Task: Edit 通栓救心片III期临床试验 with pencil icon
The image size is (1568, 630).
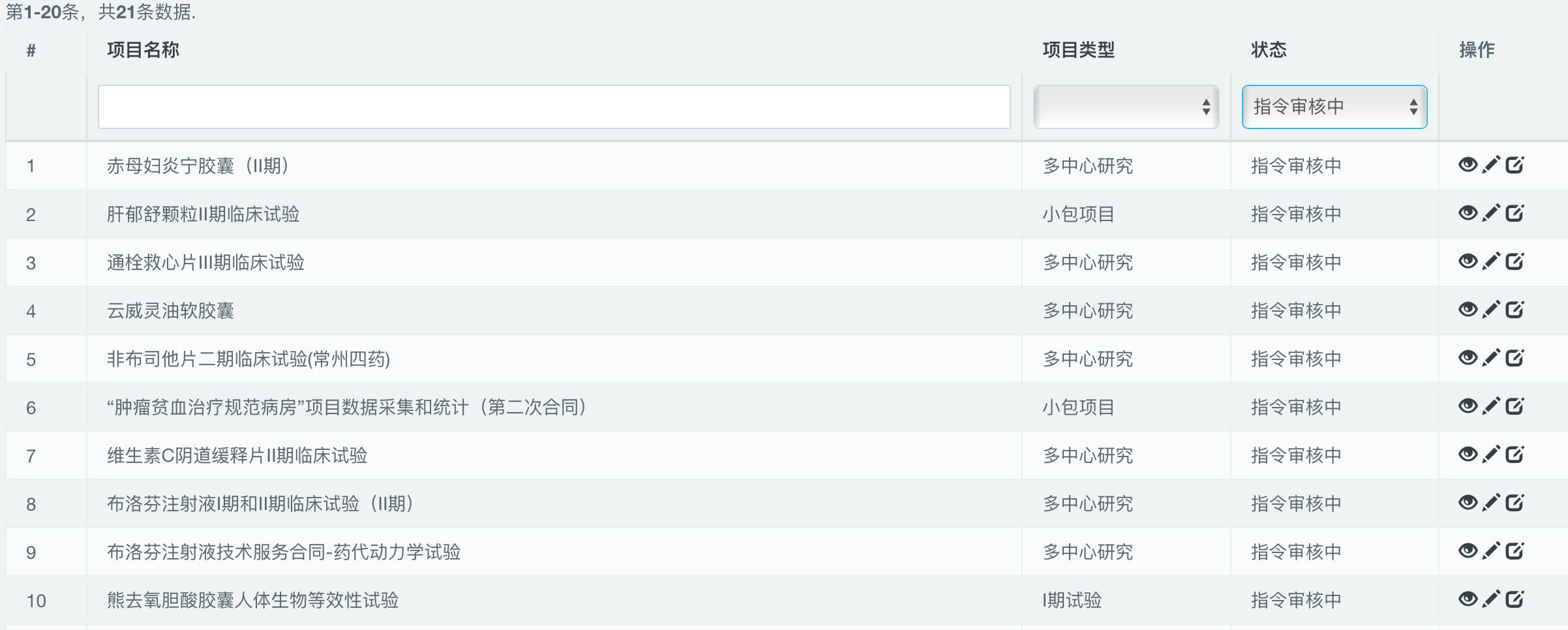Action: (x=1491, y=262)
